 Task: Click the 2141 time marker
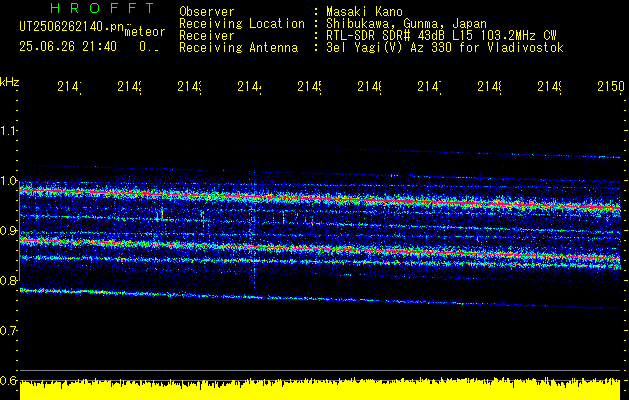tap(69, 86)
